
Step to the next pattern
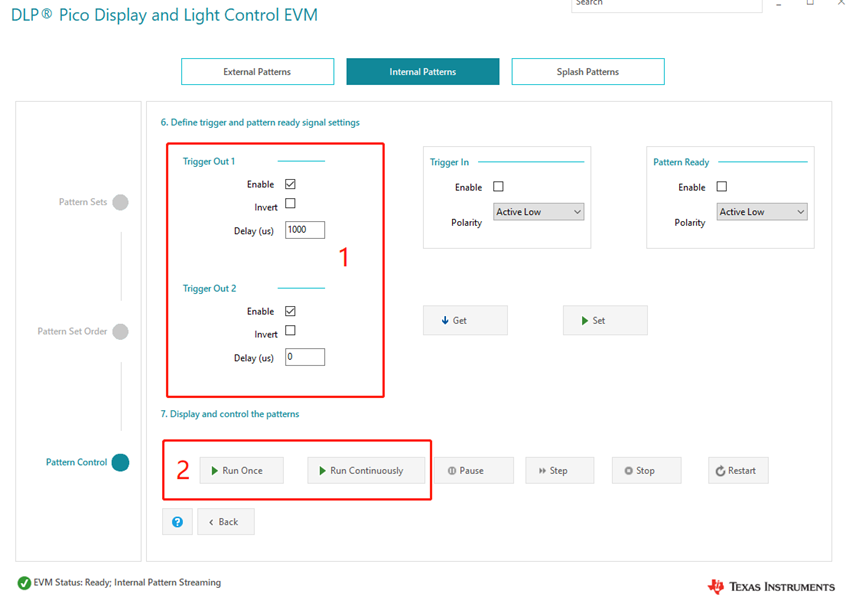[560, 470]
